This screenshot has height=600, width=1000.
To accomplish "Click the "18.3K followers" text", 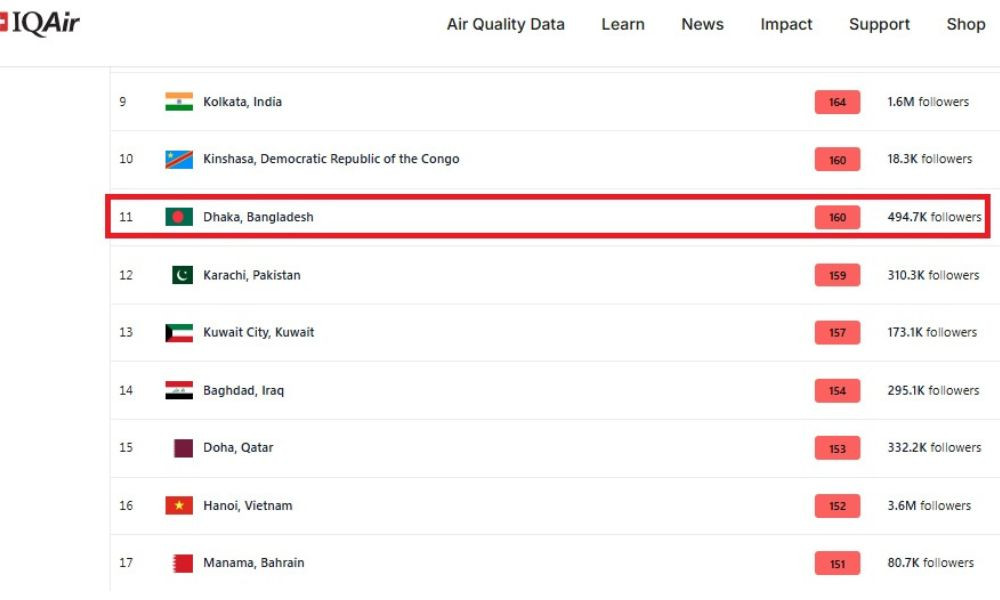I will [x=930, y=159].
